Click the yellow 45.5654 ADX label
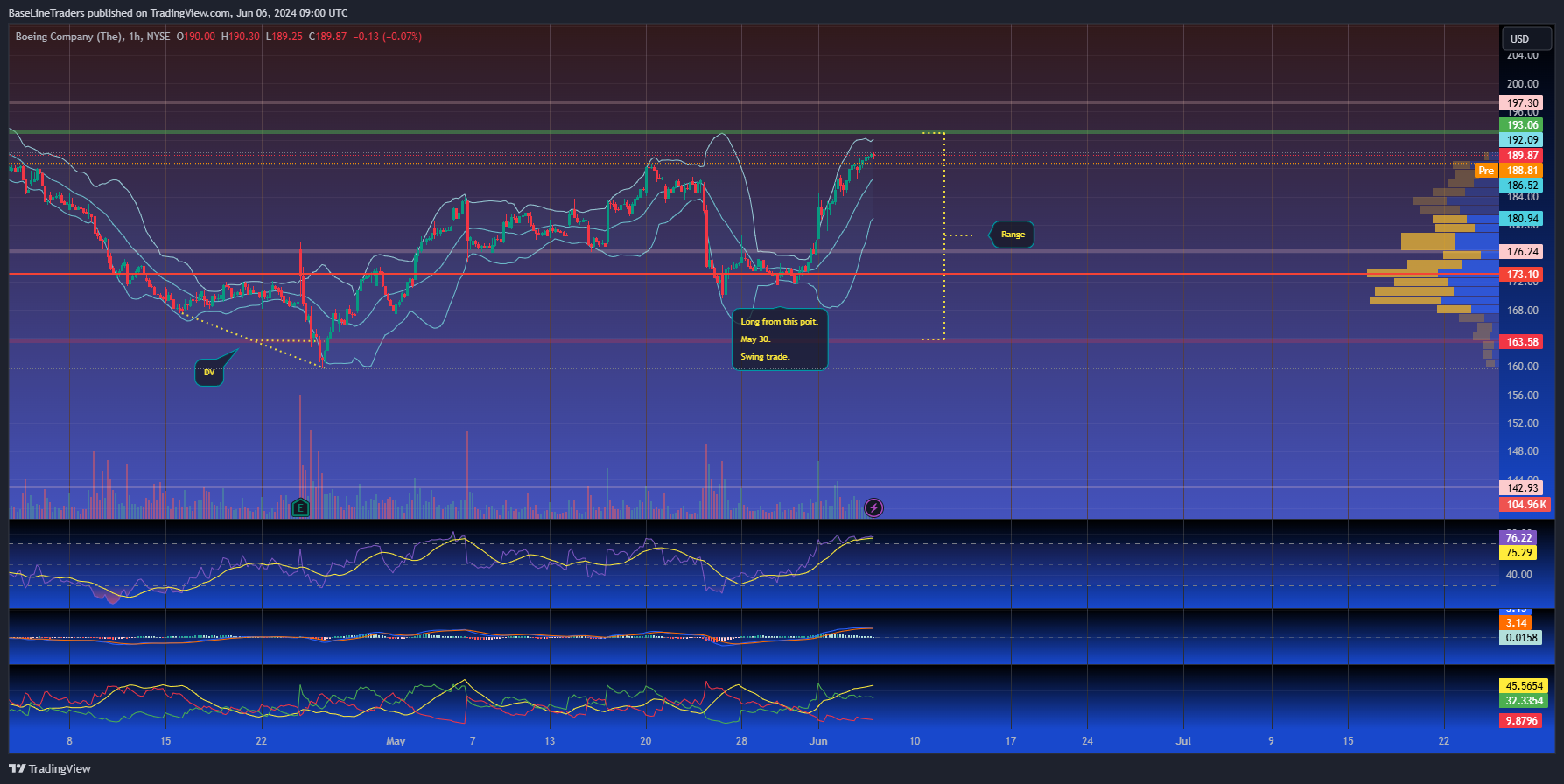This screenshot has height=784, width=1564. coord(1524,686)
